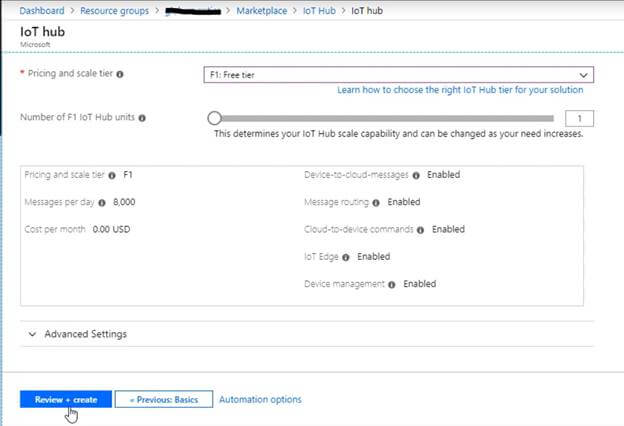Go back via Previous: Basics button
This screenshot has height=426, width=624.
pos(164,399)
